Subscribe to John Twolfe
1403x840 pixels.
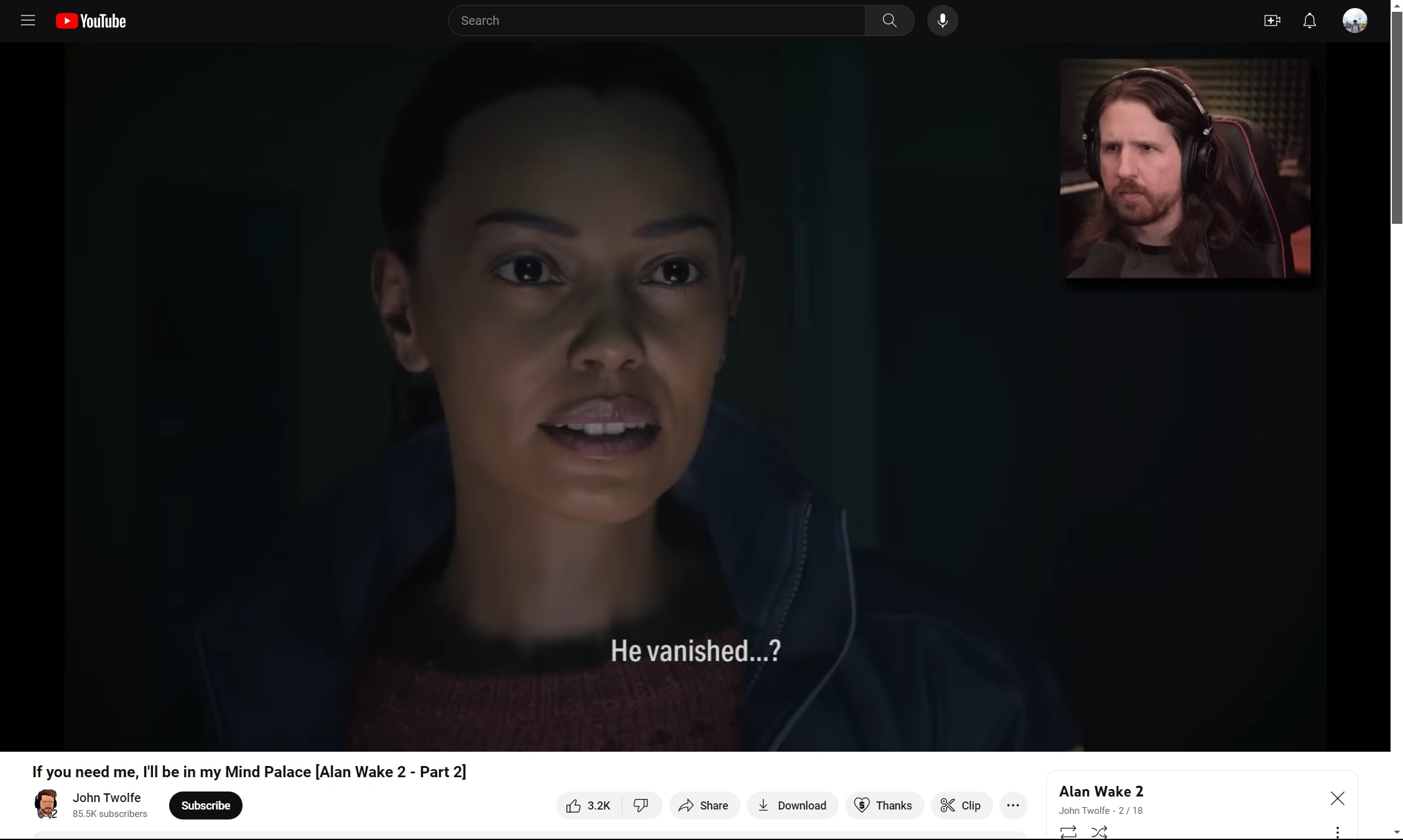tap(205, 805)
